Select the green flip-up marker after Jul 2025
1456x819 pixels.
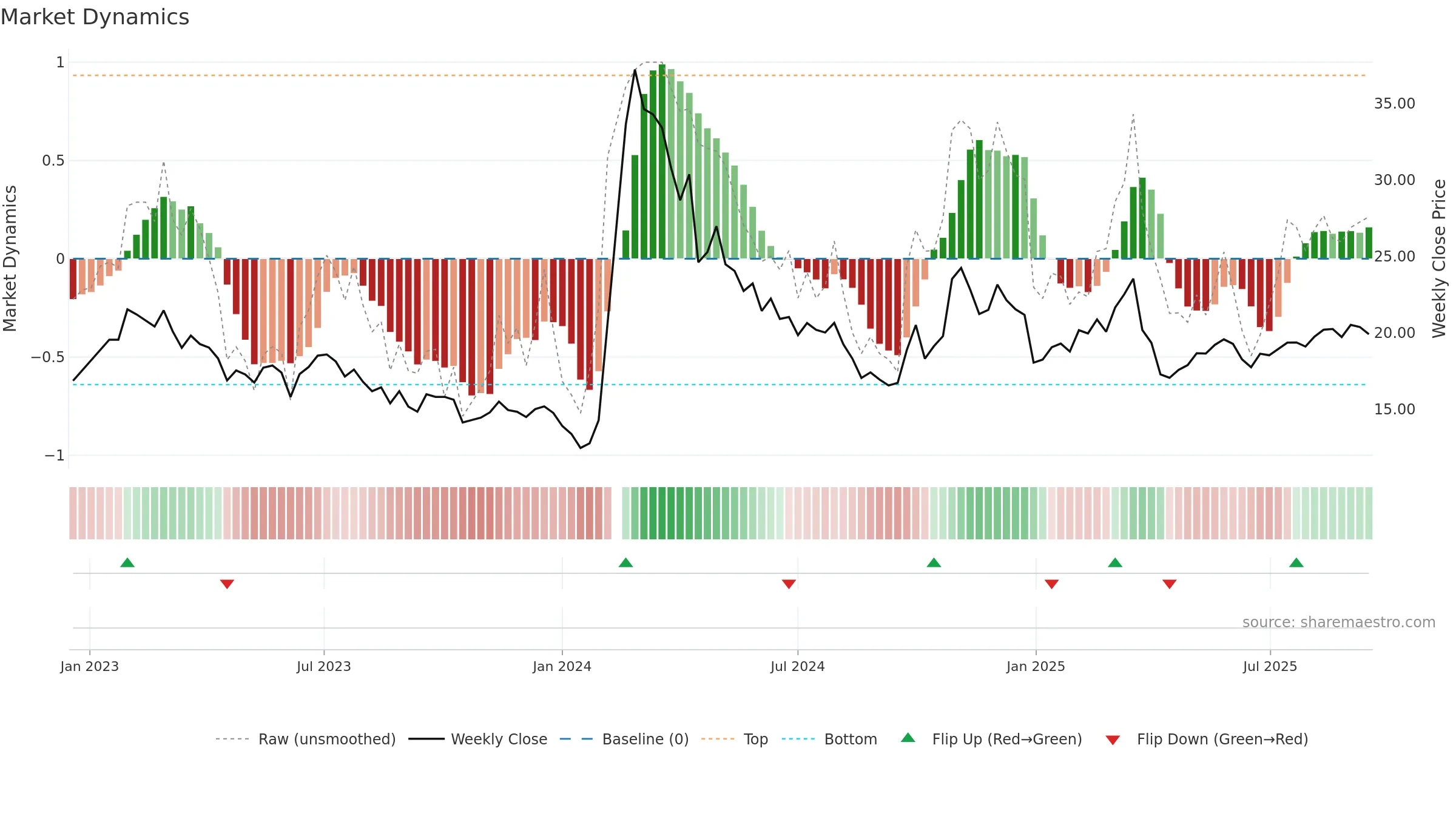pos(1296,562)
